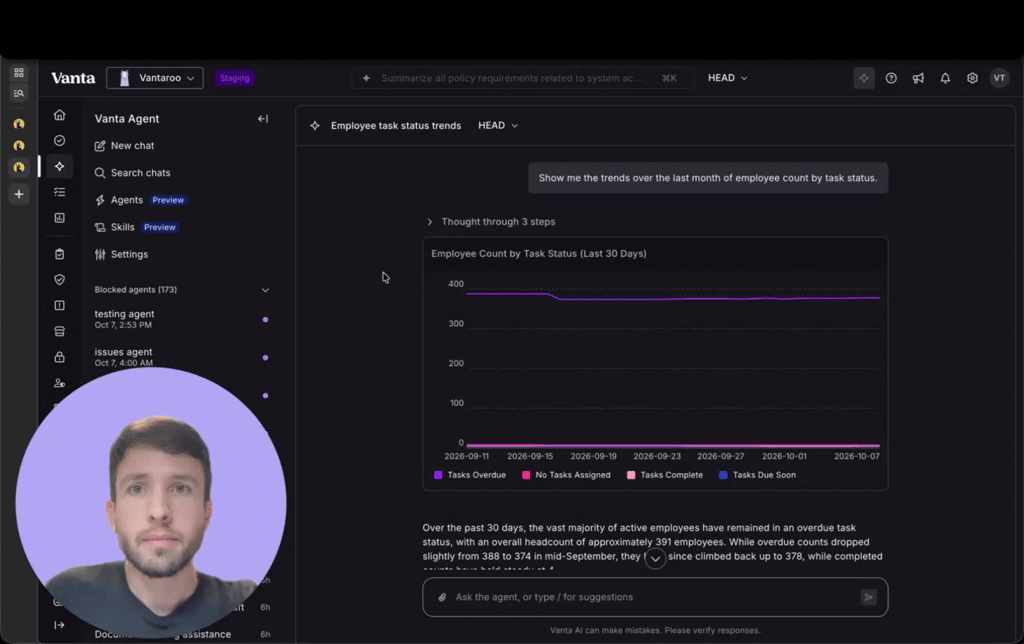Click the paperclip attach icon

point(442,597)
